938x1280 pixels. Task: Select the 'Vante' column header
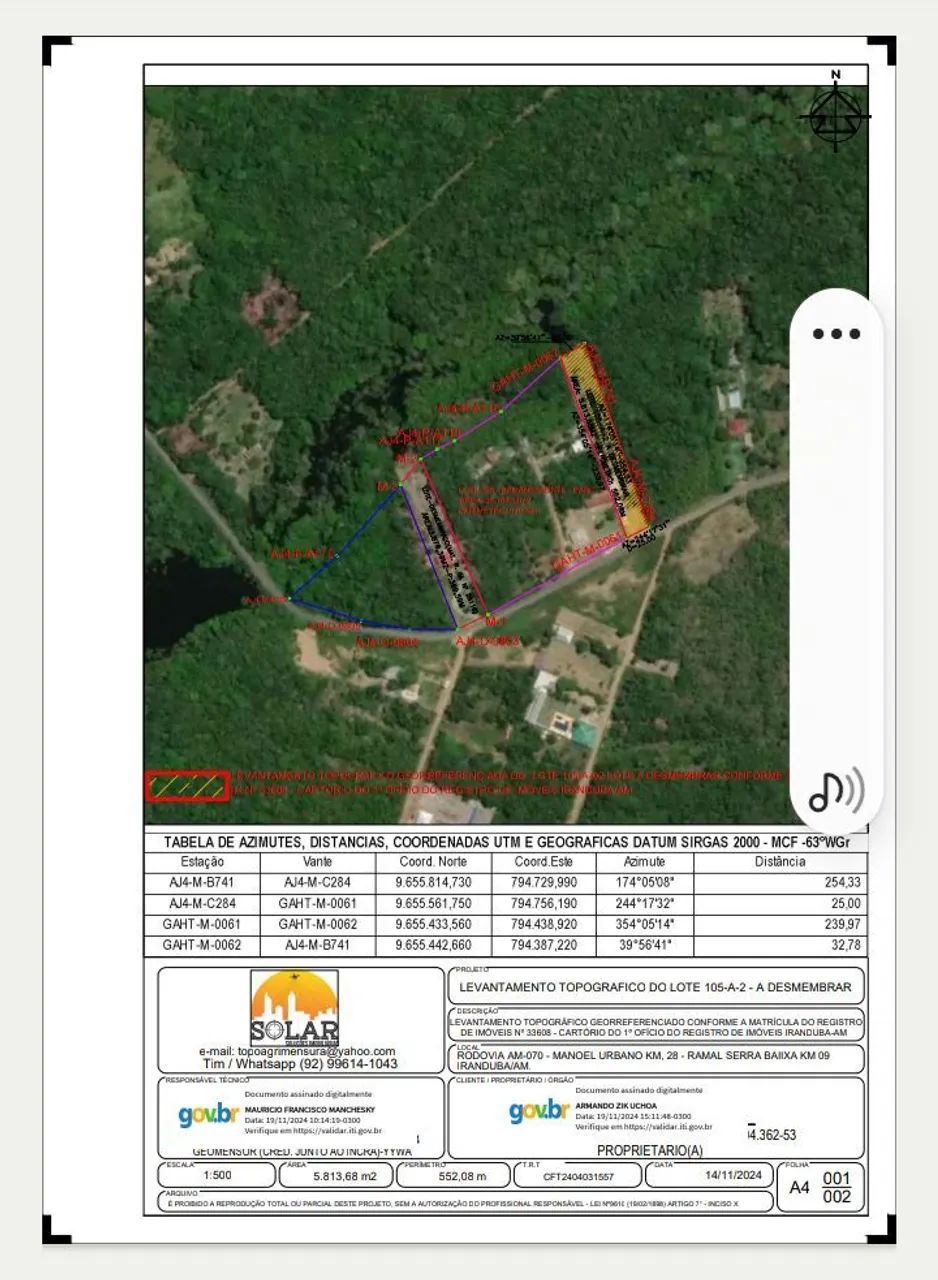pyautogui.click(x=317, y=862)
